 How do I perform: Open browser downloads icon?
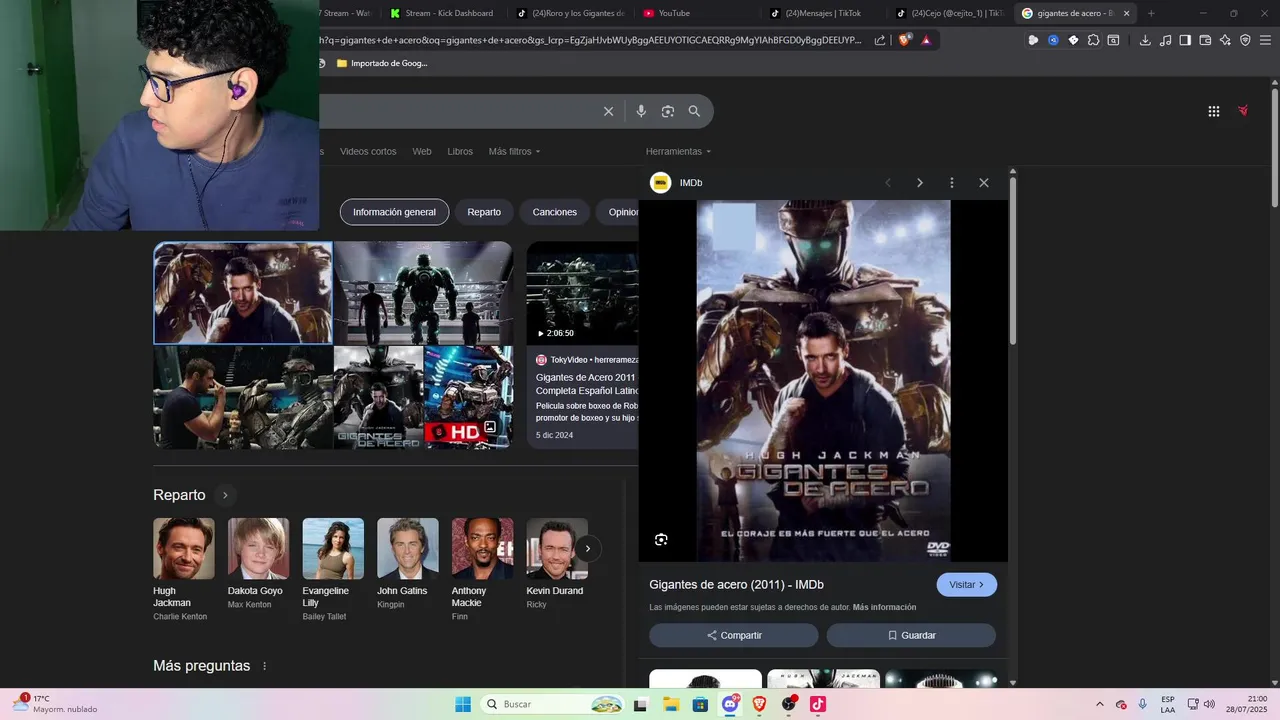[x=1145, y=40]
